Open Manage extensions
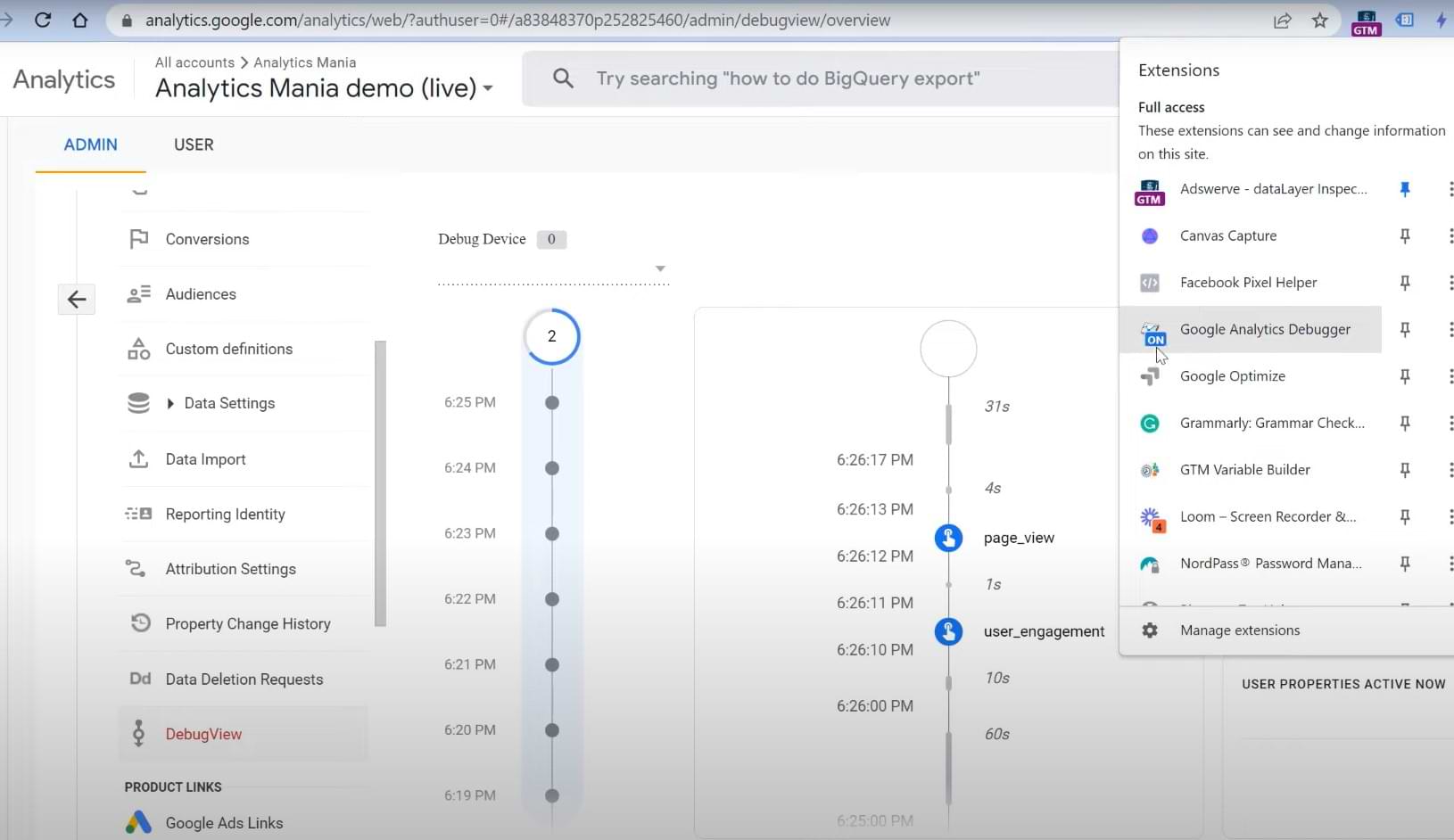This screenshot has width=1454, height=840. pos(1240,630)
